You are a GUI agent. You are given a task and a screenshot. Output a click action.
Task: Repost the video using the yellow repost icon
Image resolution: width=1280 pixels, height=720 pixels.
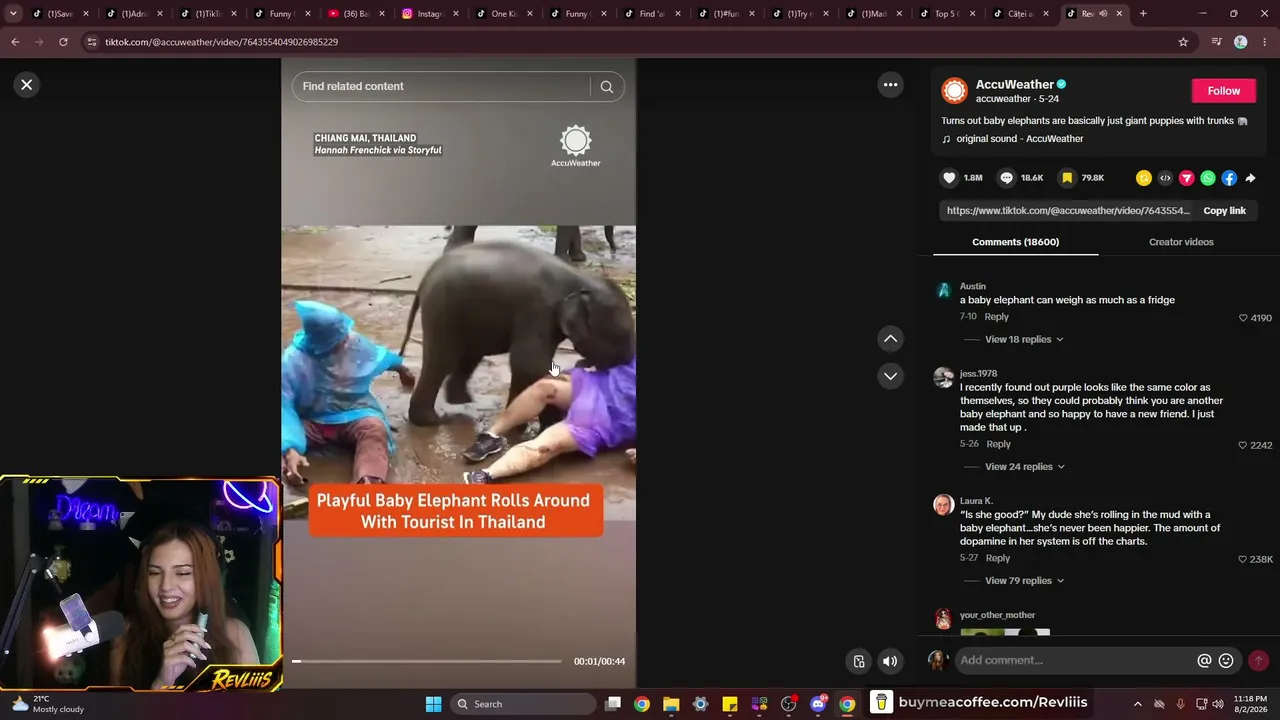[1144, 178]
